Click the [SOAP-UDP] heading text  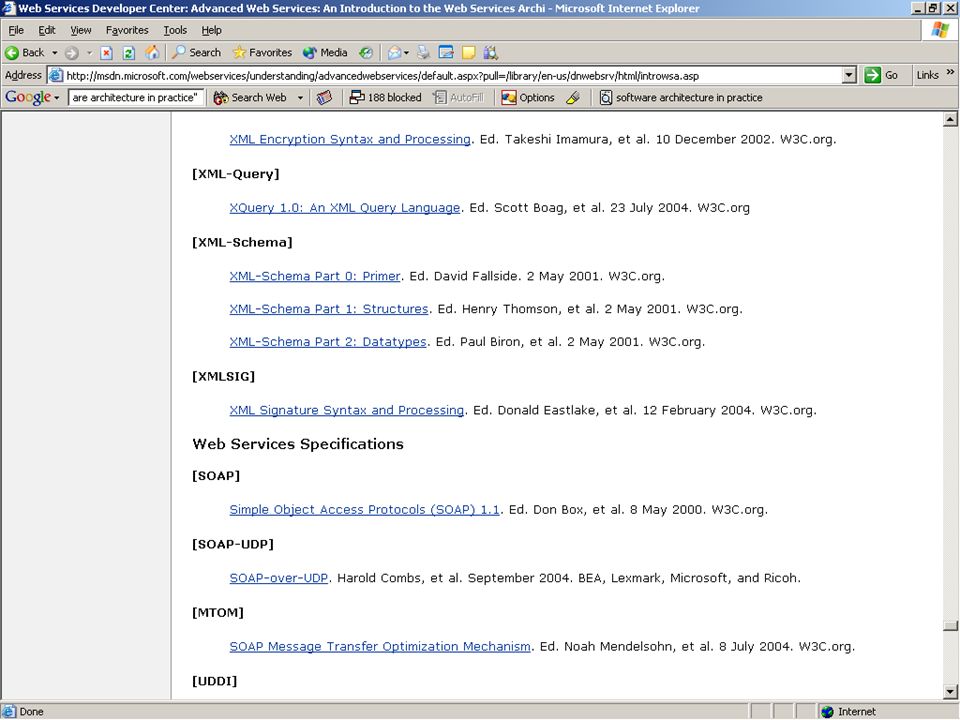tap(233, 544)
